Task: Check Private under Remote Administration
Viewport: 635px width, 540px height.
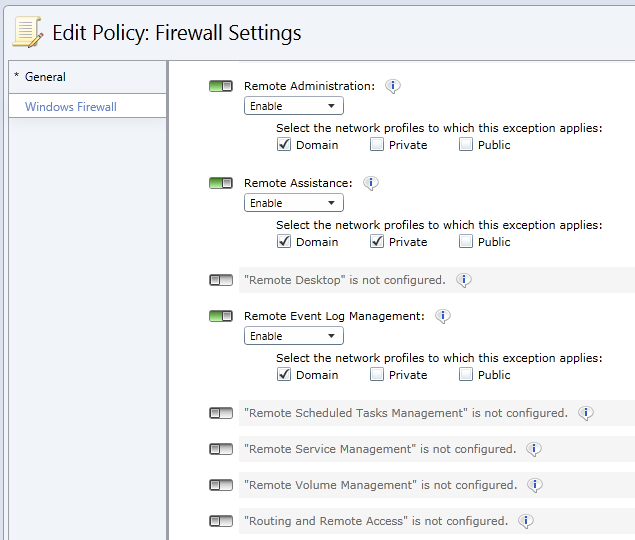Action: pos(377,145)
